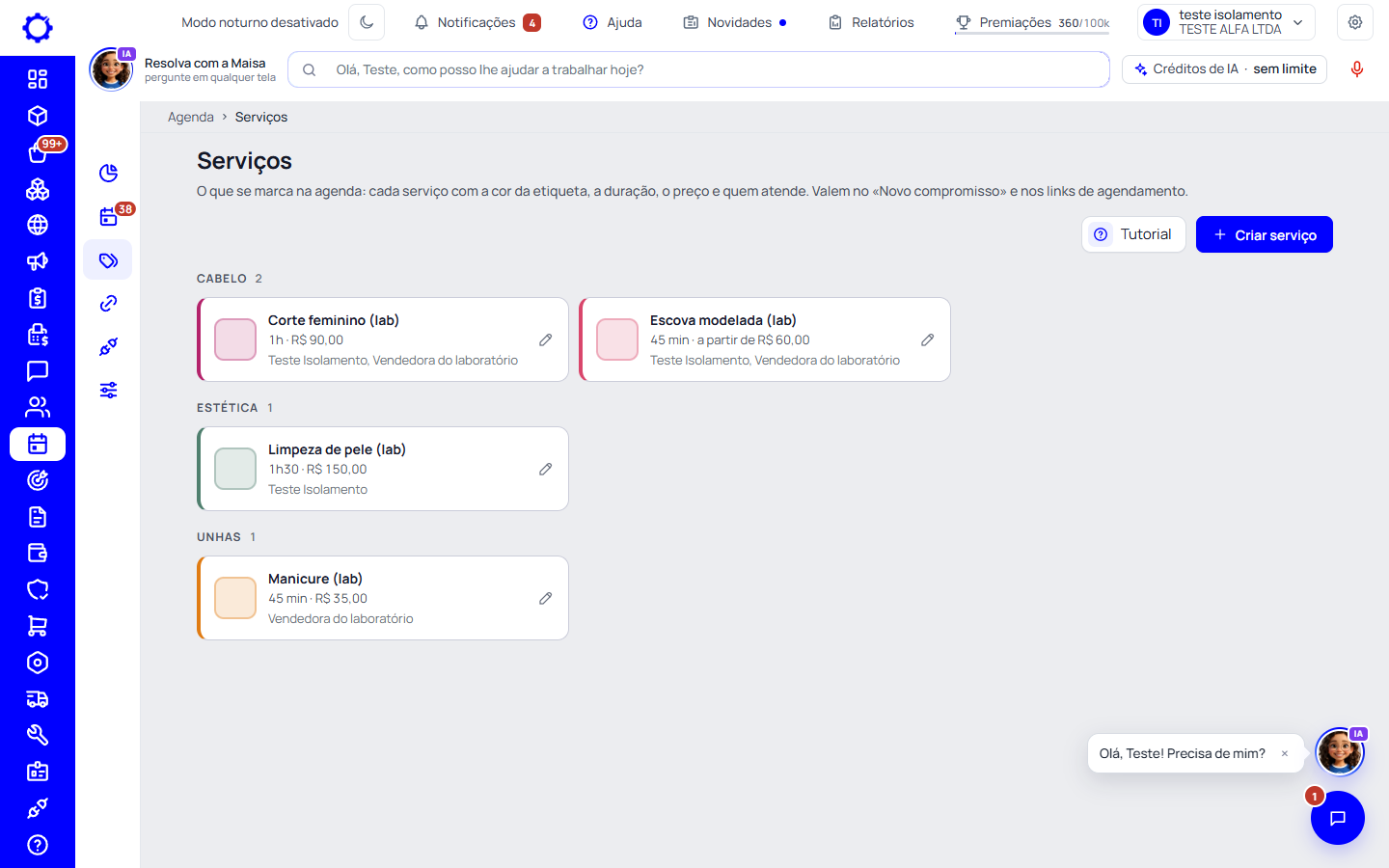Select the highlighted calendar agenda icon

click(x=38, y=444)
